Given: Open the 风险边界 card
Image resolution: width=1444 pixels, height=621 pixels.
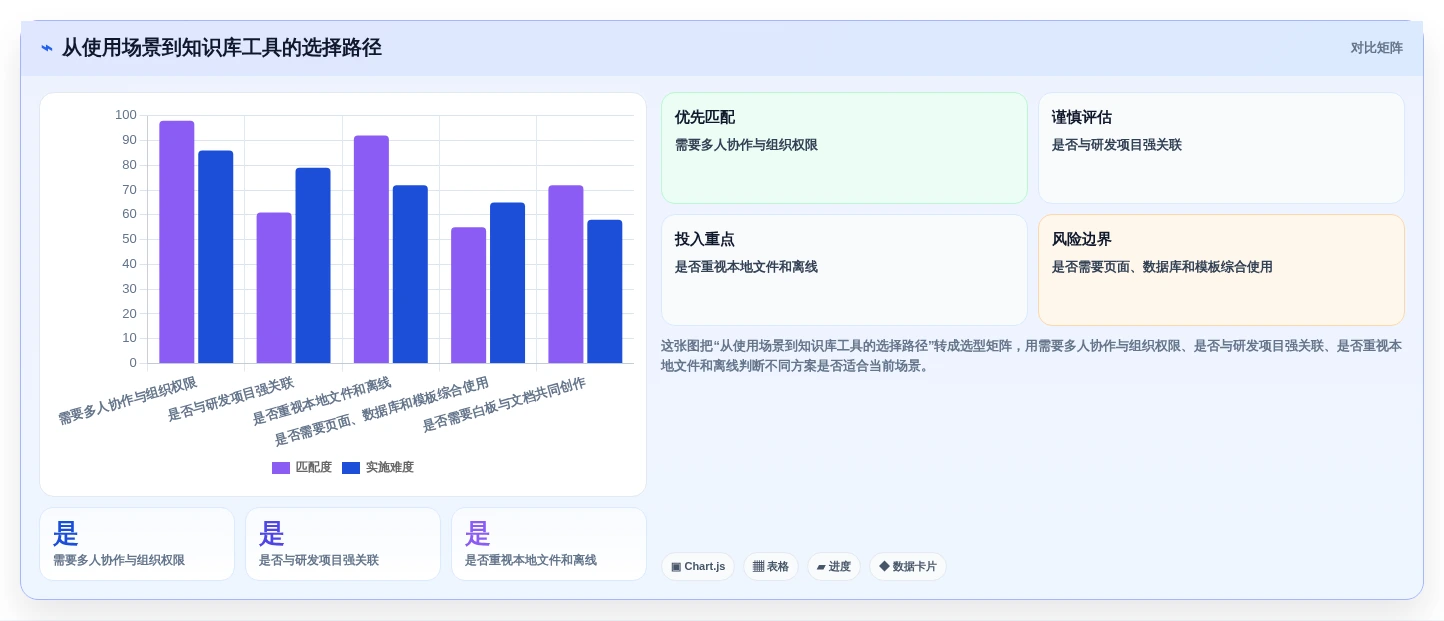Looking at the screenshot, I should pyautogui.click(x=1221, y=270).
